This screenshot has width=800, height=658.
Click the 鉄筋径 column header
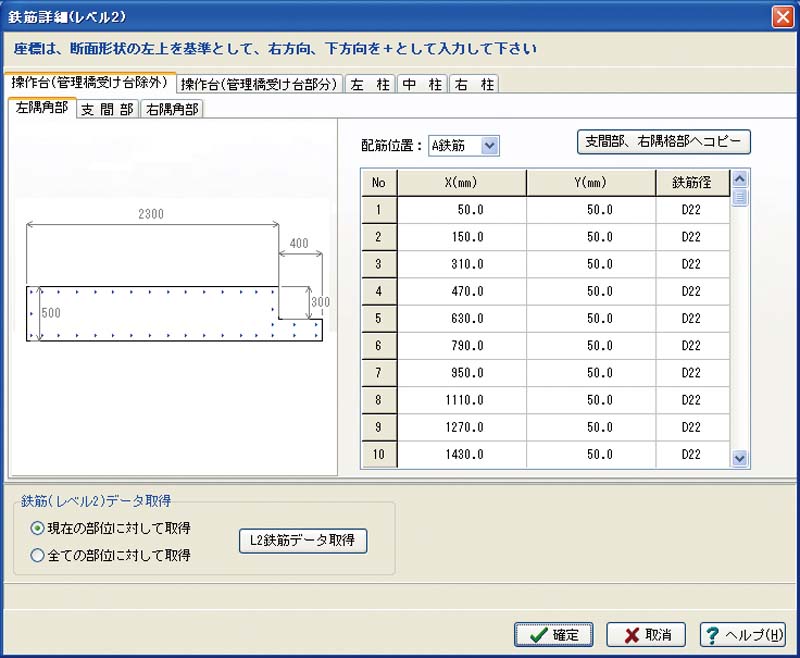point(692,183)
